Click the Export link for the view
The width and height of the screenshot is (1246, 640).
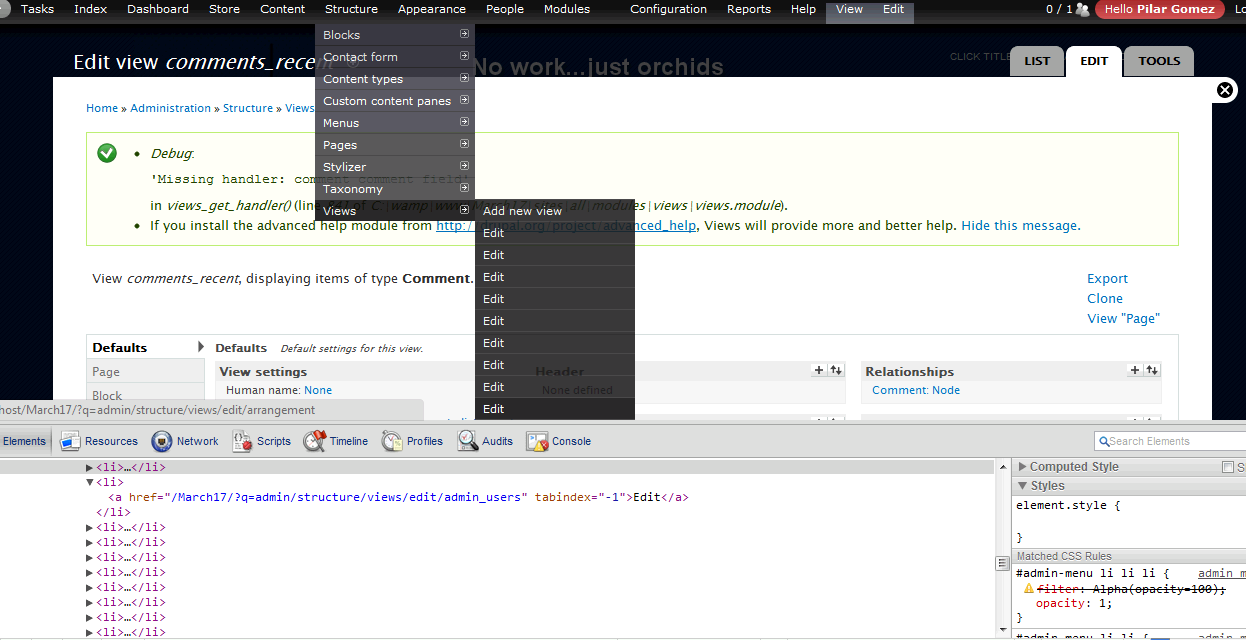point(1107,278)
